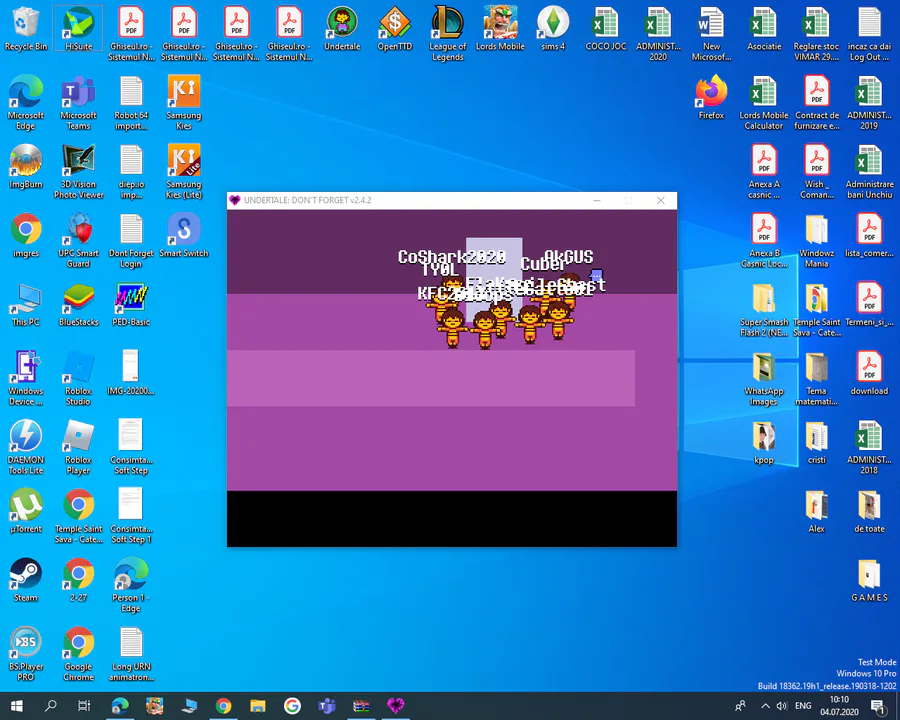Select the UPC Smart Guard shortcut

(79, 241)
